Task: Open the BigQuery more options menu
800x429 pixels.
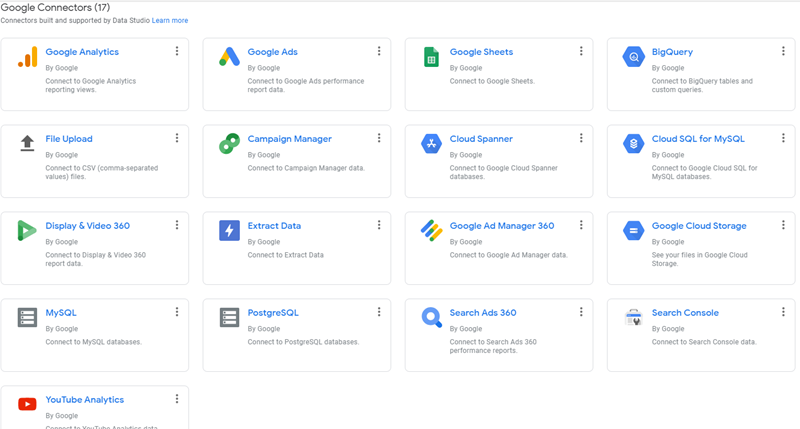Action: tap(783, 51)
